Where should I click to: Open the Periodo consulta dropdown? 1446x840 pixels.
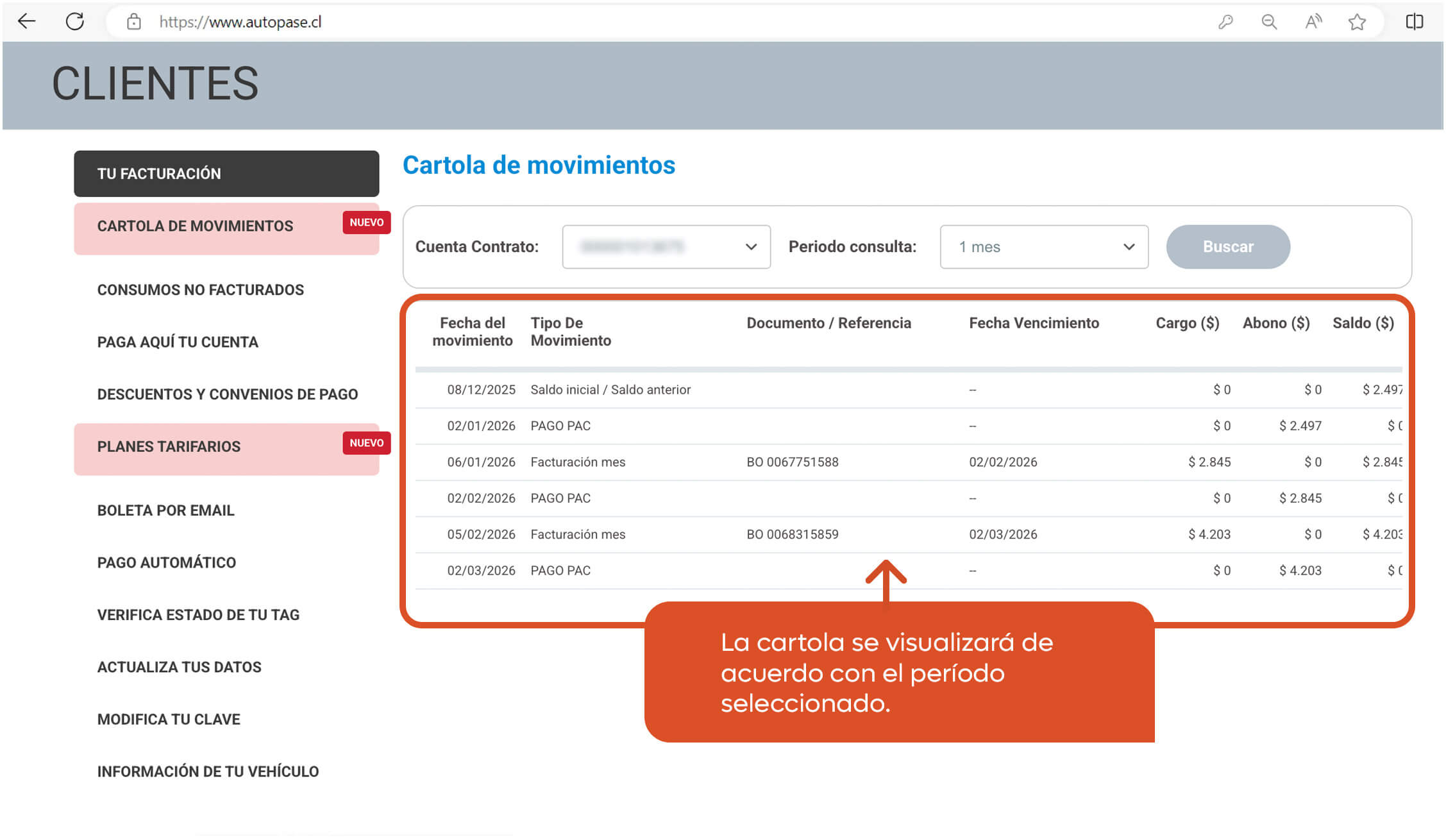(x=1044, y=247)
